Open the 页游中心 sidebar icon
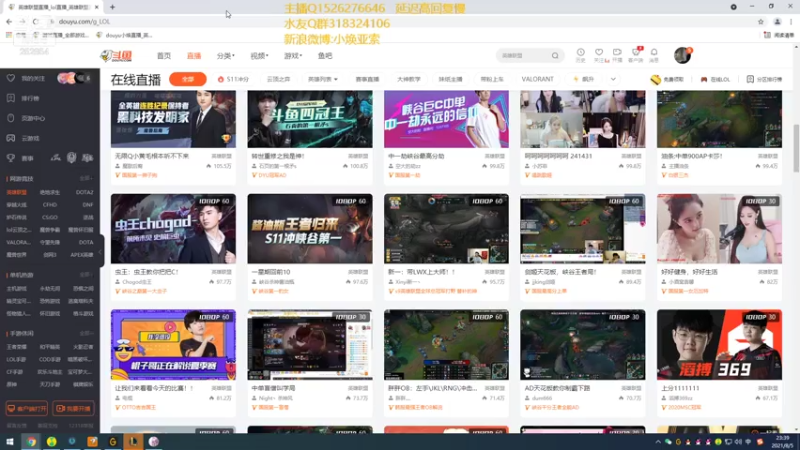800x450 pixels. (11, 118)
